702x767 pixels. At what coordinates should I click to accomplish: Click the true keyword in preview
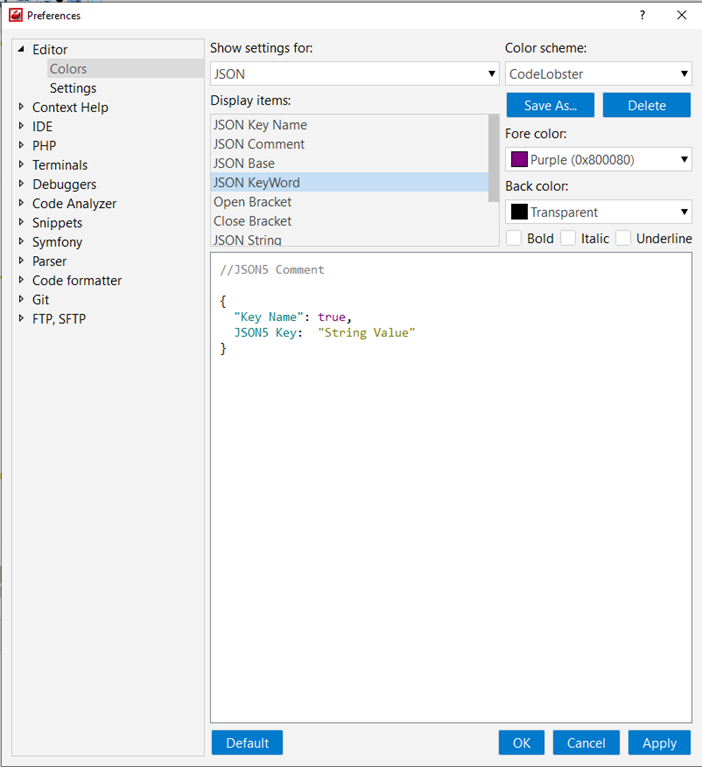point(332,317)
